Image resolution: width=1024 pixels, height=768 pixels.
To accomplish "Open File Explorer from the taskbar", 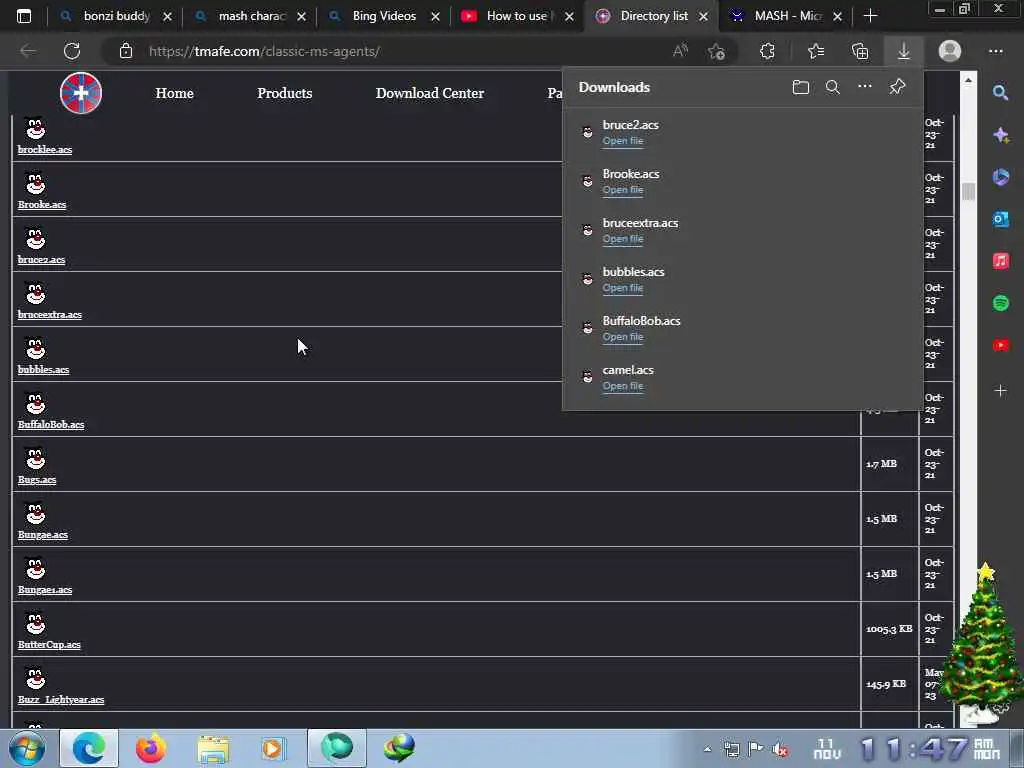I will 213,748.
